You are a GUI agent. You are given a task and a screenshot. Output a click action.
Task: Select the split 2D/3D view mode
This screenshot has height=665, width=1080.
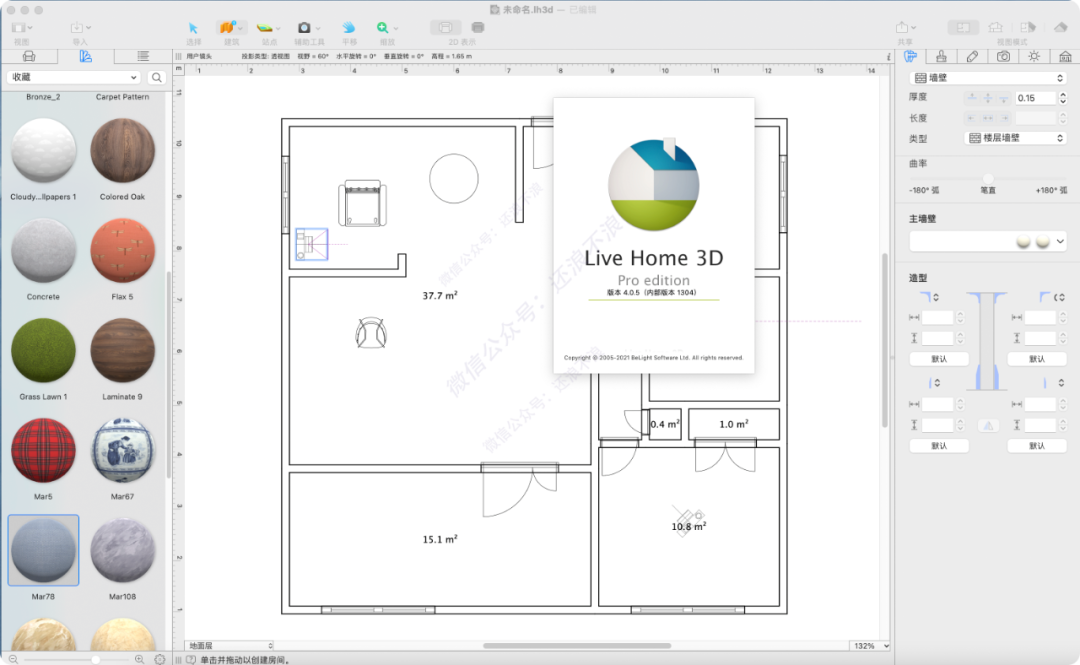click(1027, 28)
